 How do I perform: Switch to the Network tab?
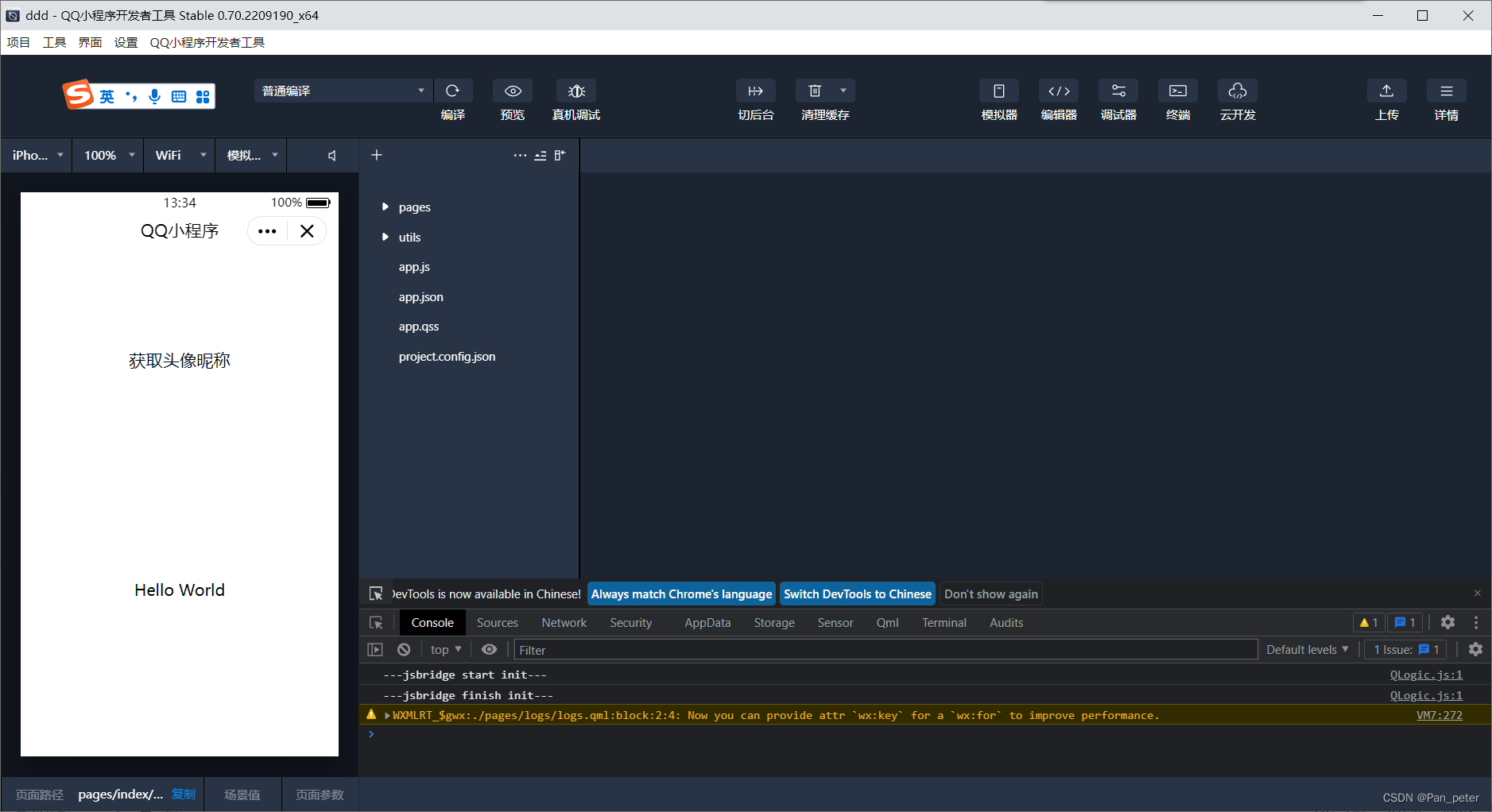[564, 623]
